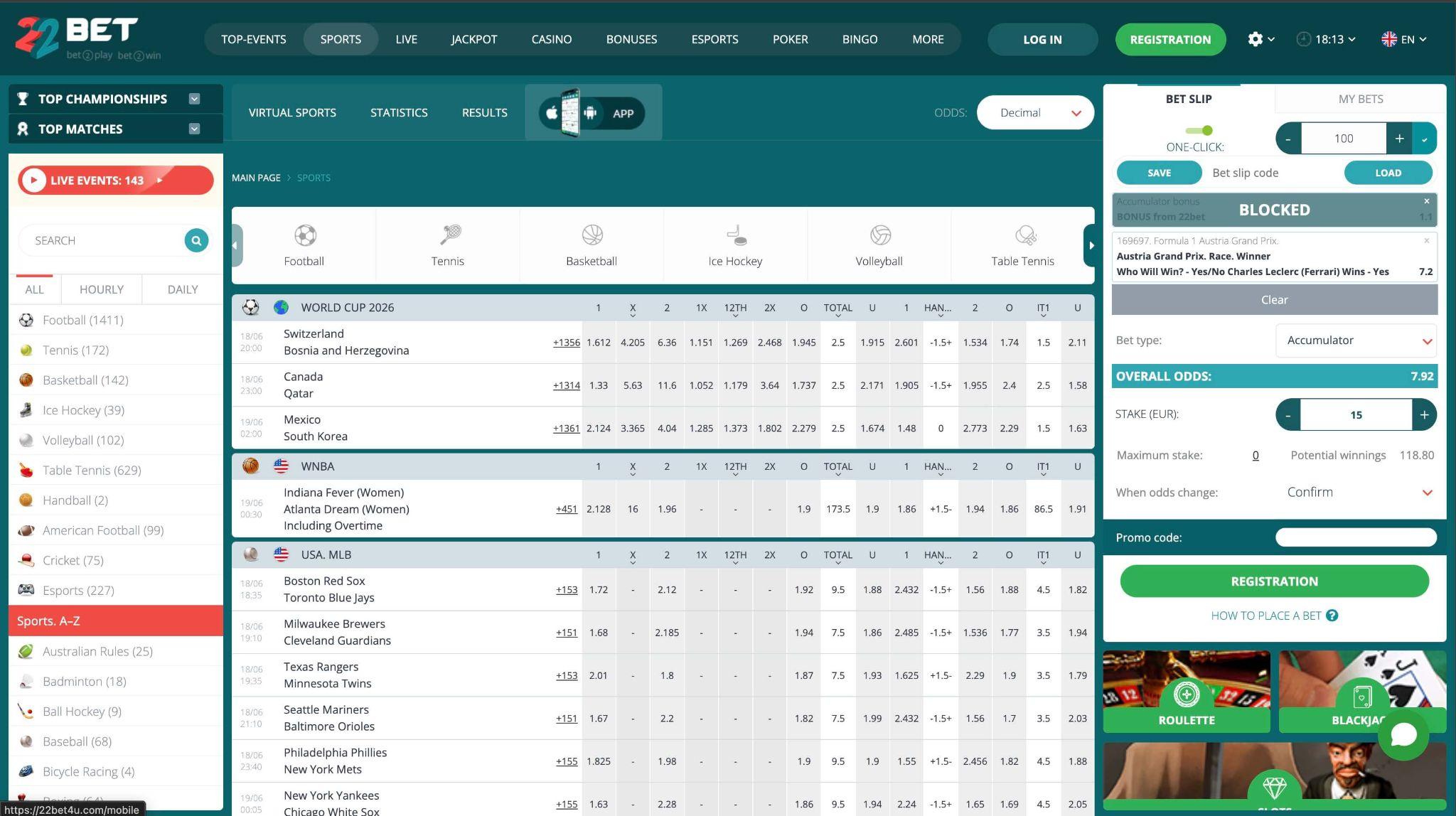Click the Search input field

click(x=105, y=240)
